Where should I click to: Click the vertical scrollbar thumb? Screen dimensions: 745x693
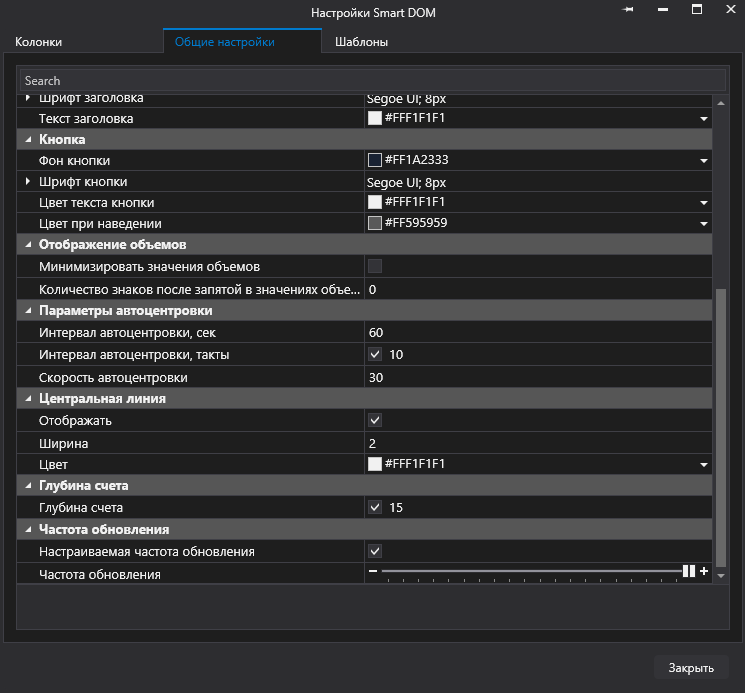[x=721, y=427]
